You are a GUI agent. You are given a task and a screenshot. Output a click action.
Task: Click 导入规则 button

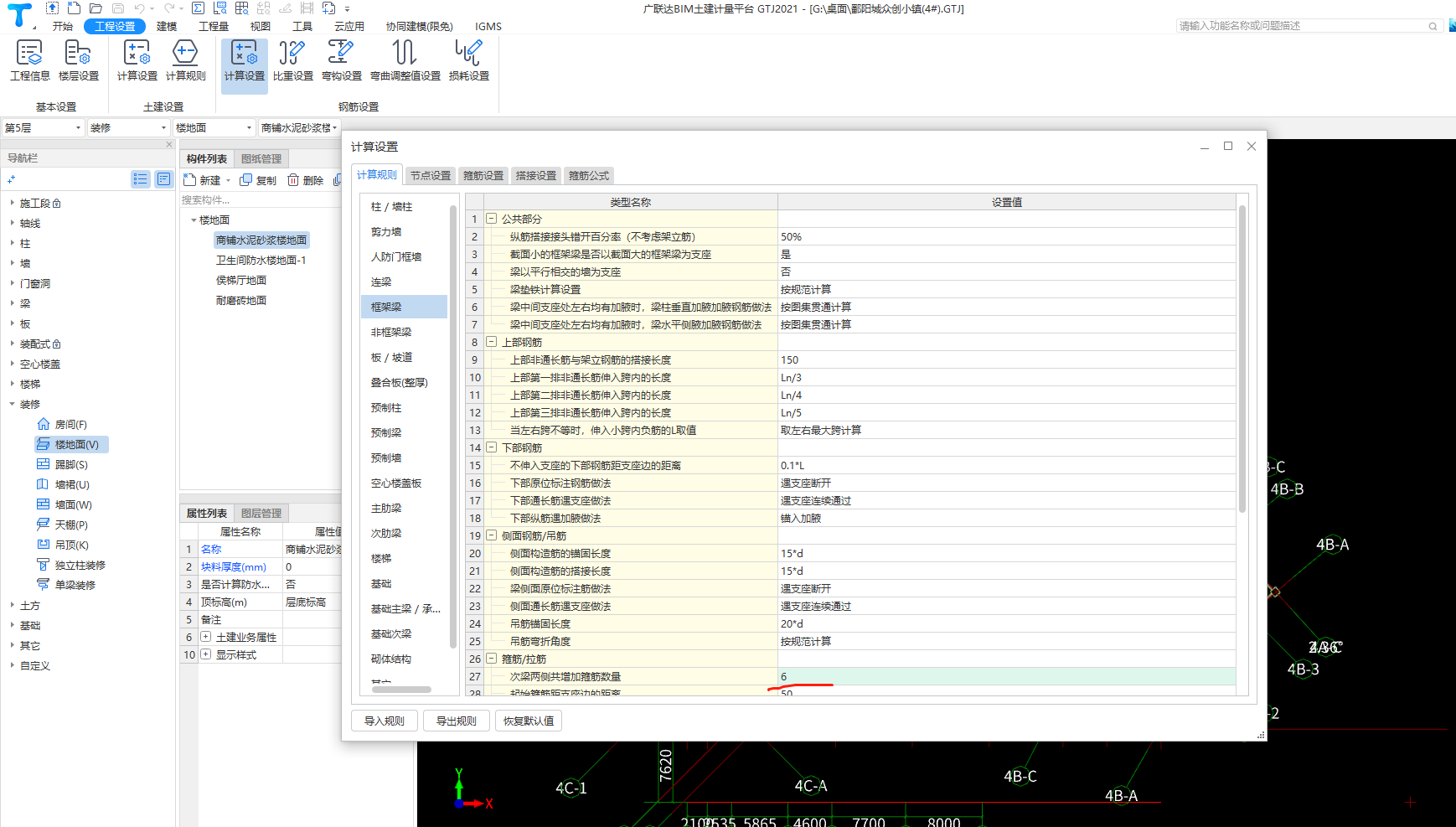(385, 721)
